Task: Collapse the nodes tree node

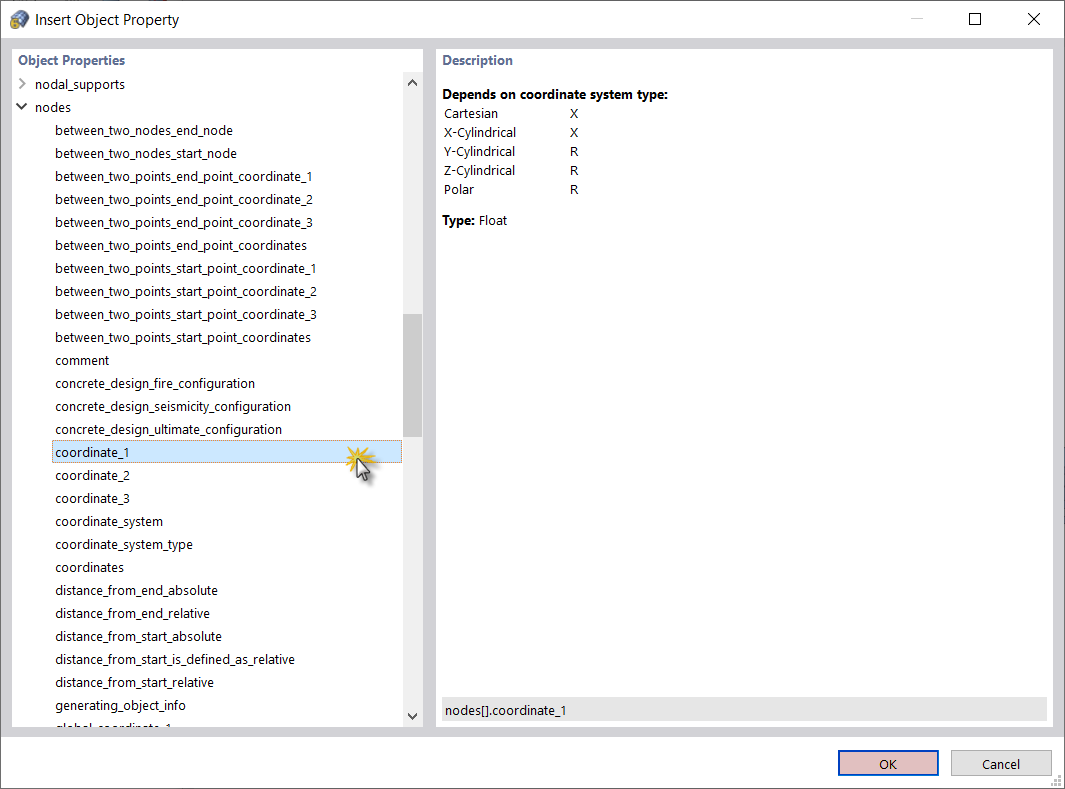Action: (x=21, y=107)
